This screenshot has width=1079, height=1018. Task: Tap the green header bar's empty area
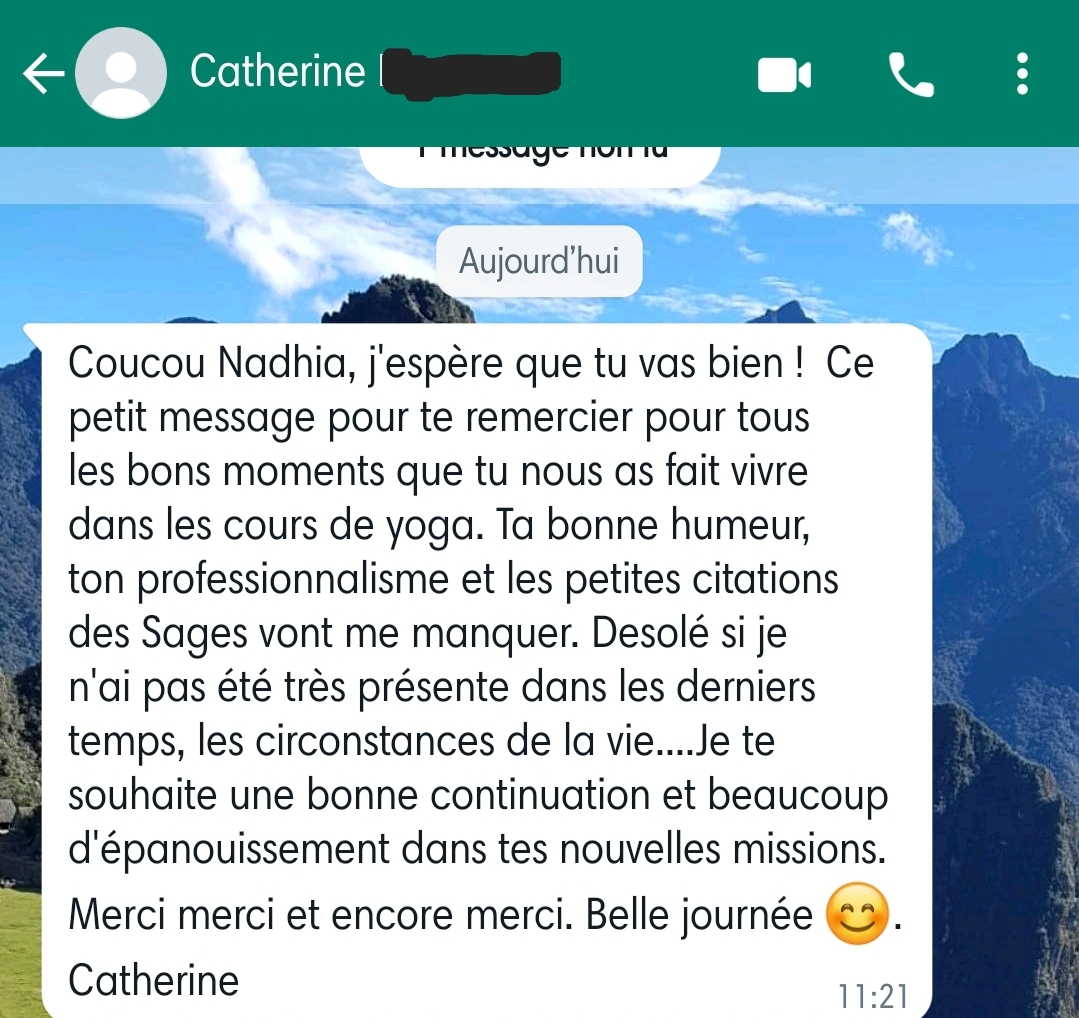657,74
